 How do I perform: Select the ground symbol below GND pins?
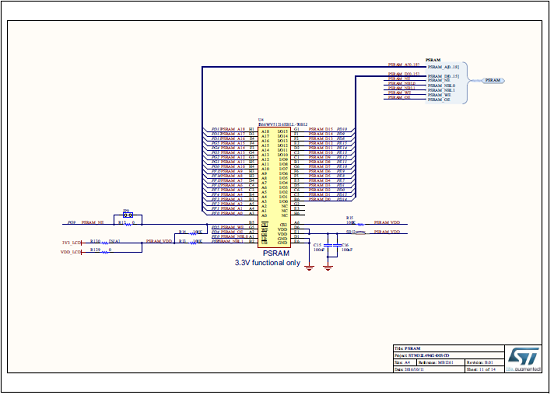point(310,268)
